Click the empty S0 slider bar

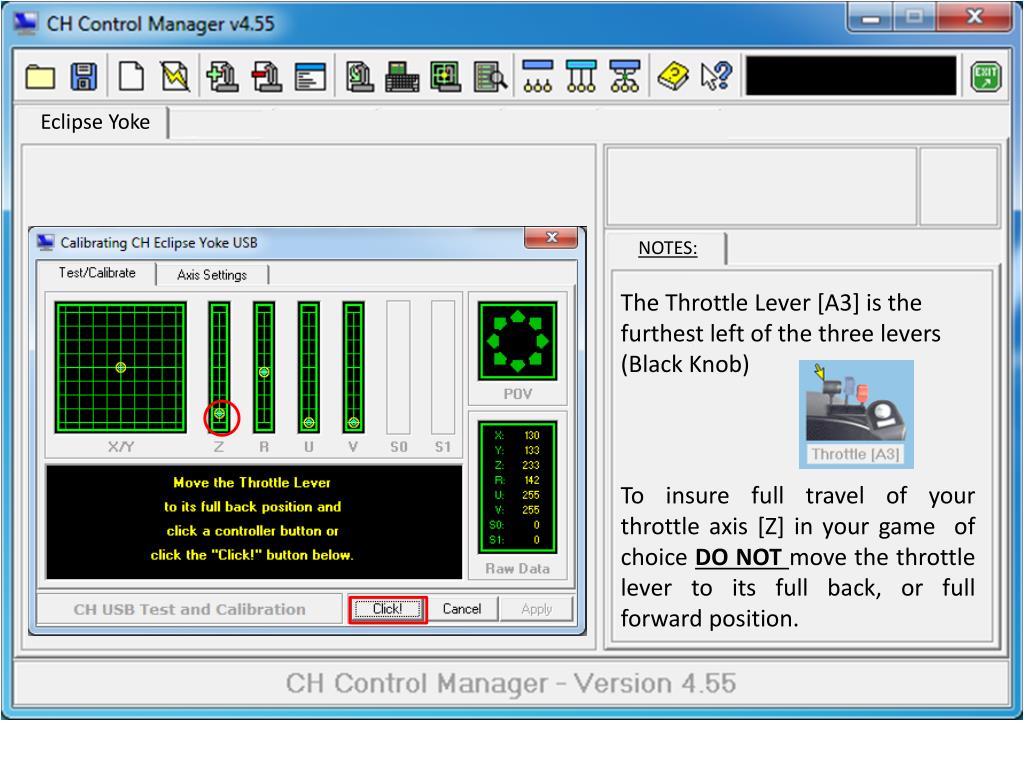(x=398, y=367)
